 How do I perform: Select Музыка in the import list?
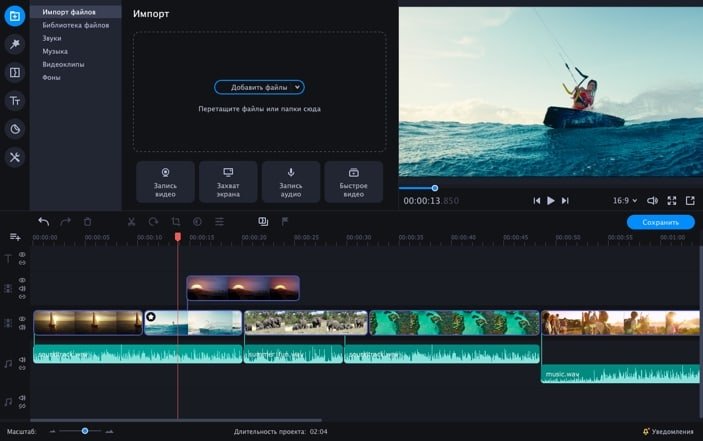pos(56,50)
